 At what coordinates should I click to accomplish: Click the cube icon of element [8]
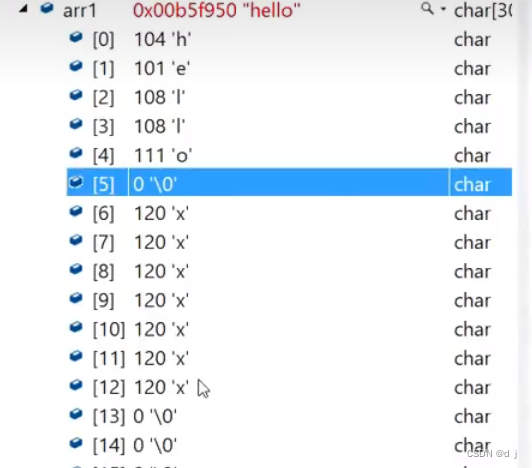76,269
